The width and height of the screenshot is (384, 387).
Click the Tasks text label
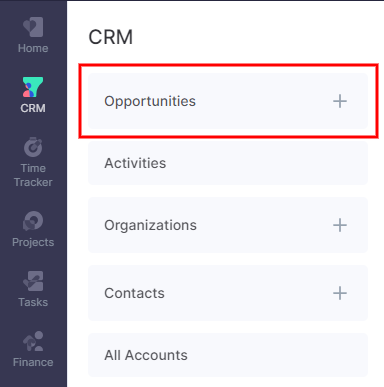coord(33,302)
